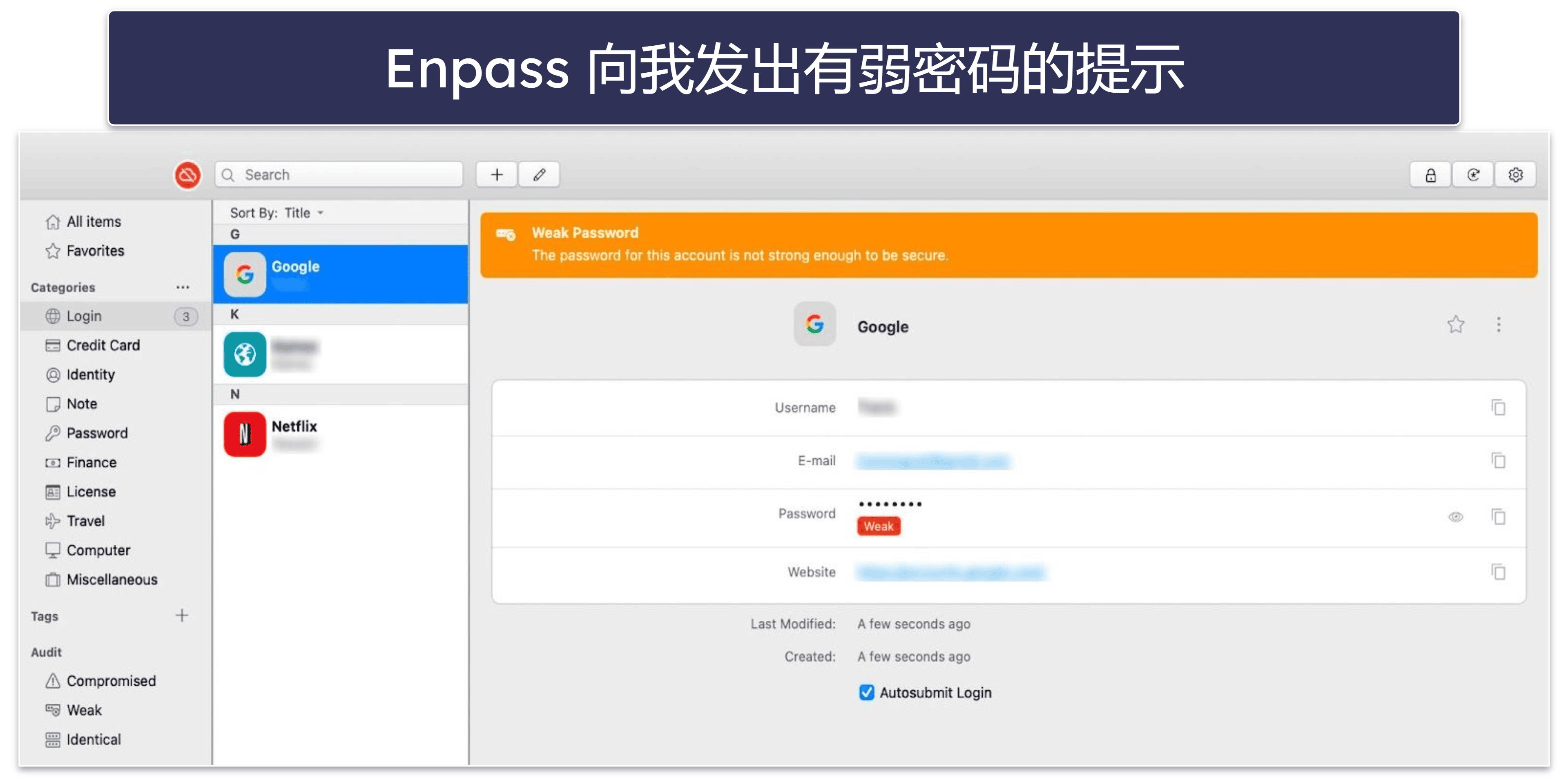Image resolution: width=1568 pixels, height=780 pixels.
Task: Reveal password with the eye icon
Action: tap(1455, 517)
